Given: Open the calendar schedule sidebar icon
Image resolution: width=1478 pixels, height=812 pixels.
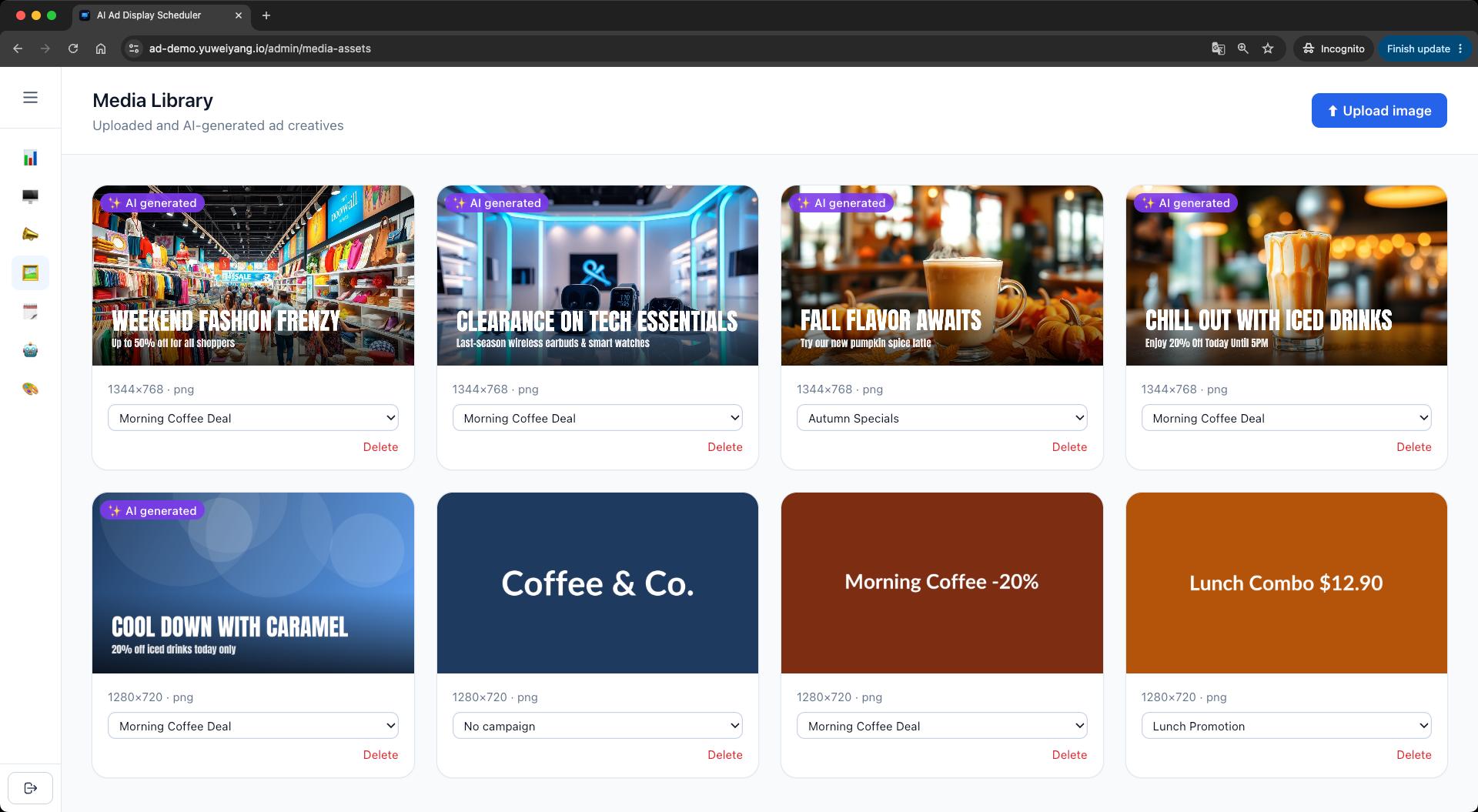Looking at the screenshot, I should tap(30, 312).
